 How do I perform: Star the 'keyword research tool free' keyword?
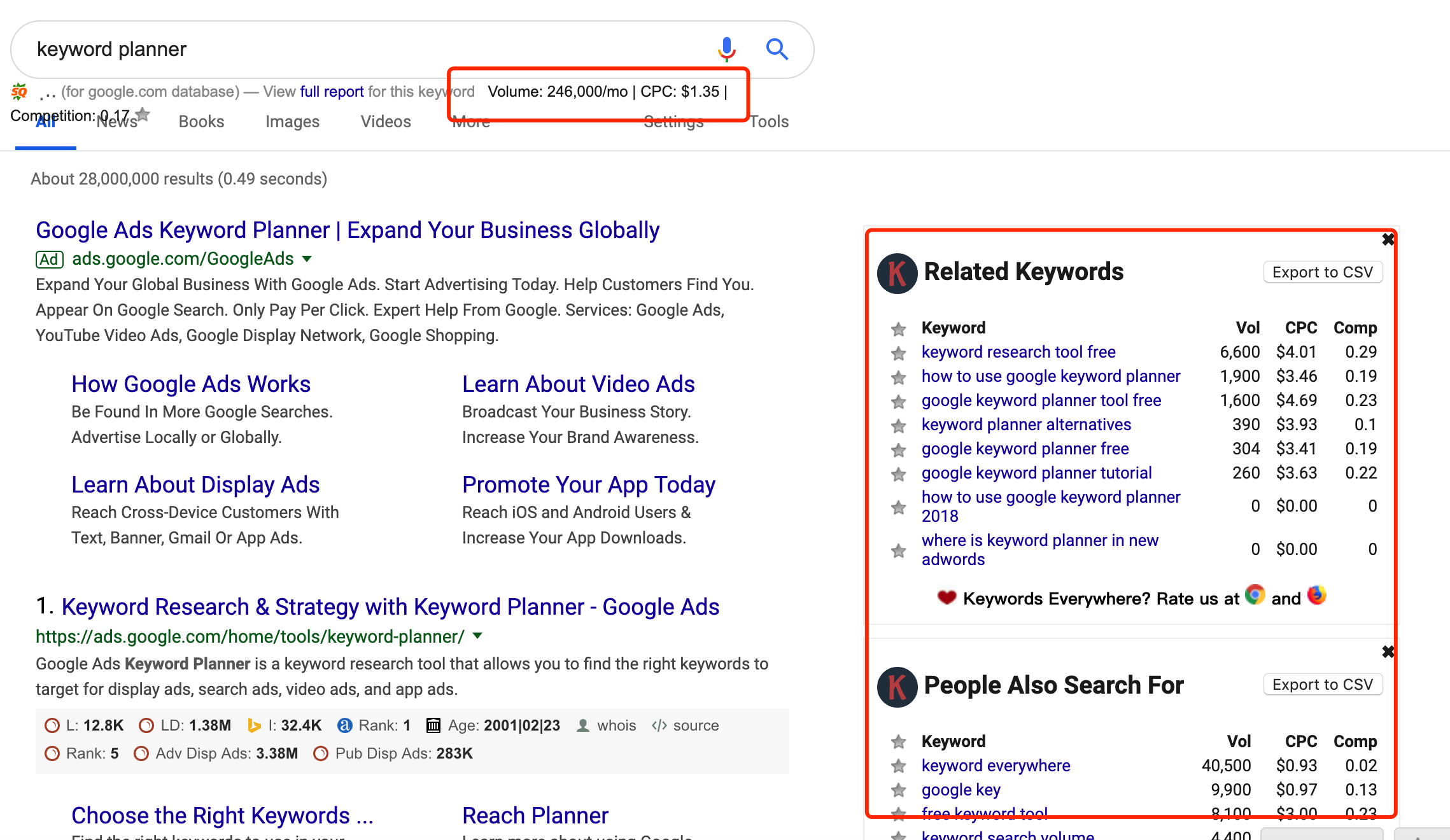click(x=898, y=353)
